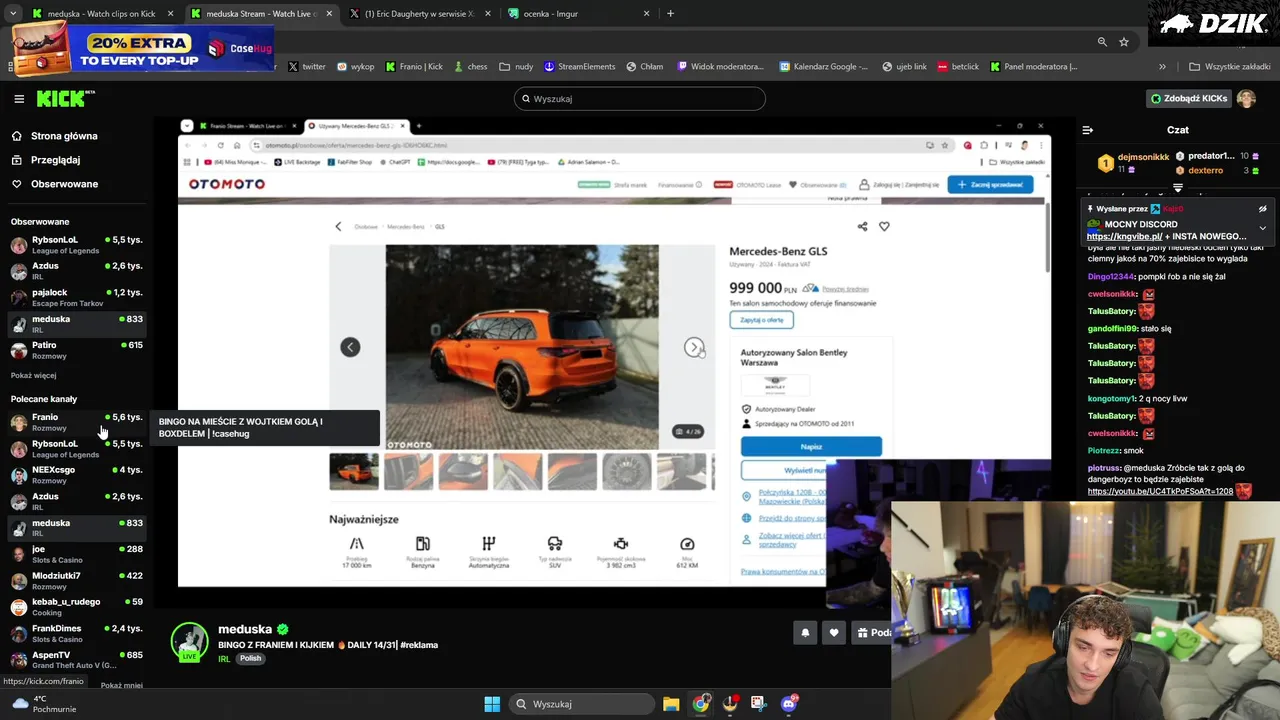
Task: Open user profile avatar menu
Action: click(1246, 99)
